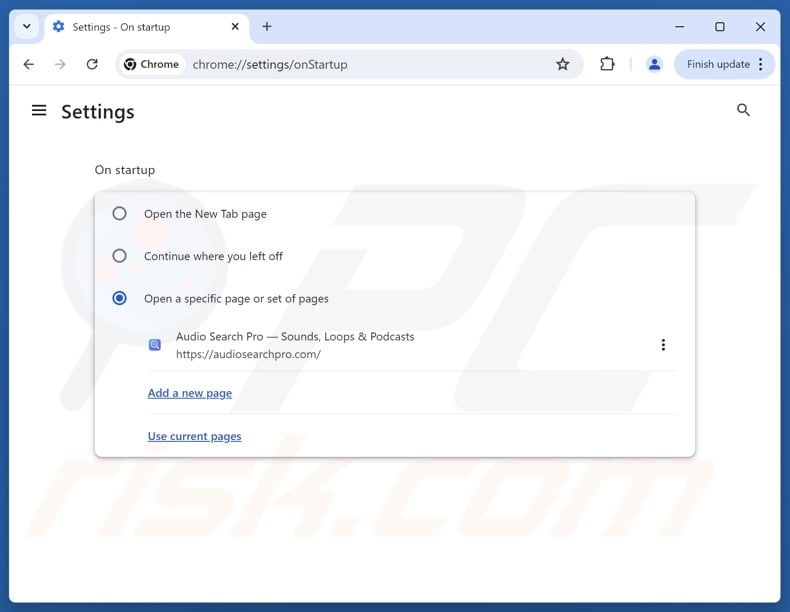Open the Chrome profile avatar
The width and height of the screenshot is (790, 612).
pyautogui.click(x=654, y=64)
